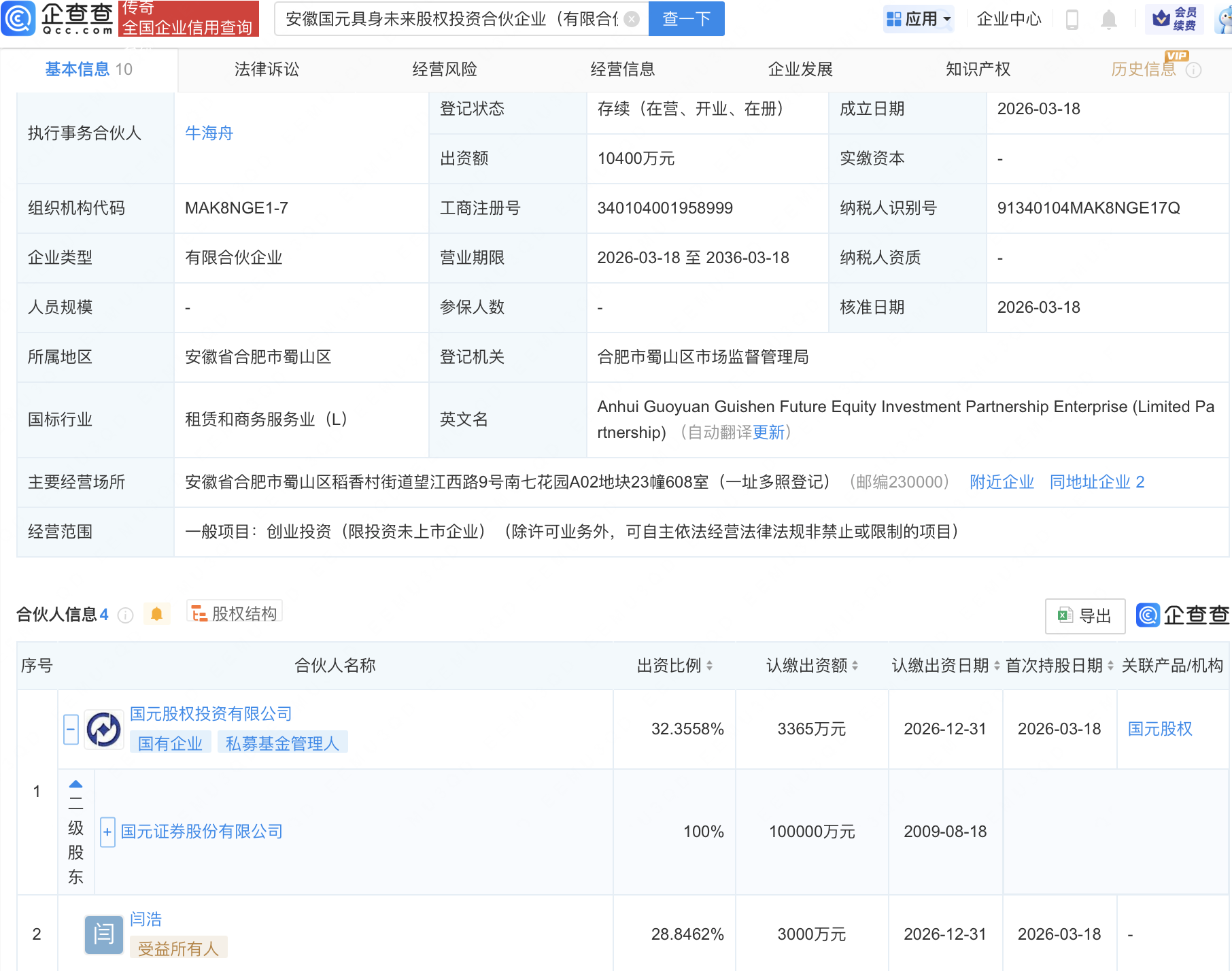Click the orange bell alert for partner info
This screenshot has width=1232, height=971.
click(156, 615)
